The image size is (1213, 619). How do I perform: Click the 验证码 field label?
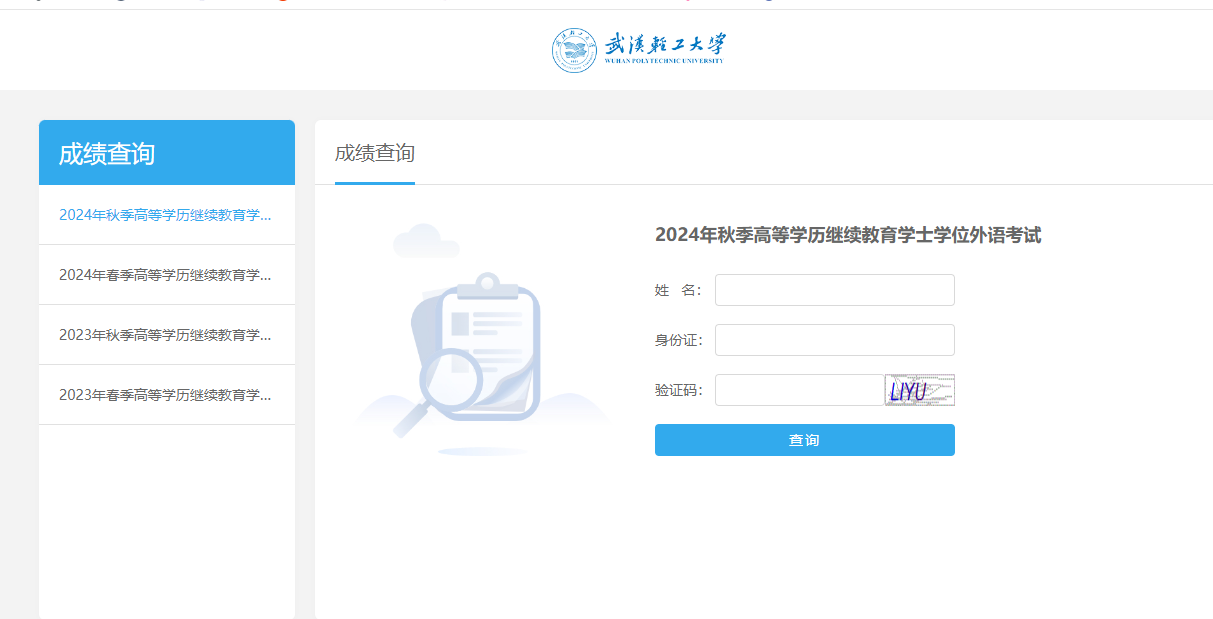(x=679, y=390)
